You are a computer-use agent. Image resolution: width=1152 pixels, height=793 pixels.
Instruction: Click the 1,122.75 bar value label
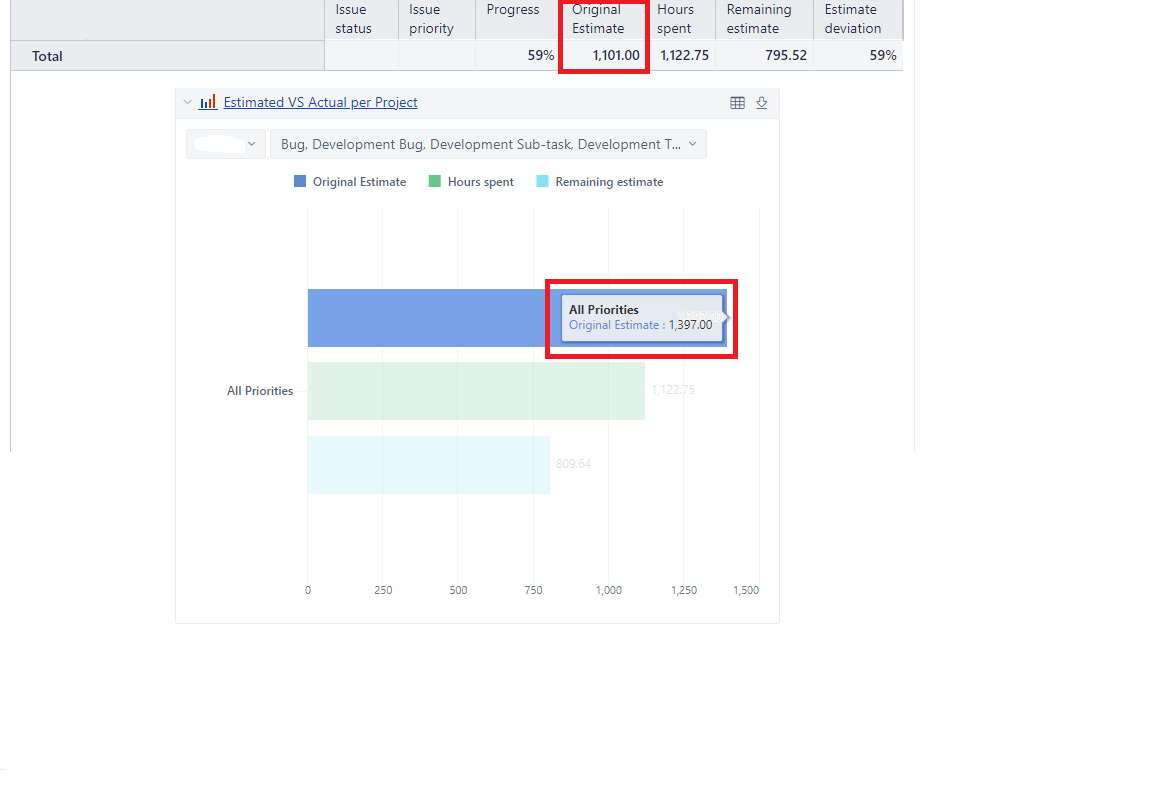(x=673, y=390)
